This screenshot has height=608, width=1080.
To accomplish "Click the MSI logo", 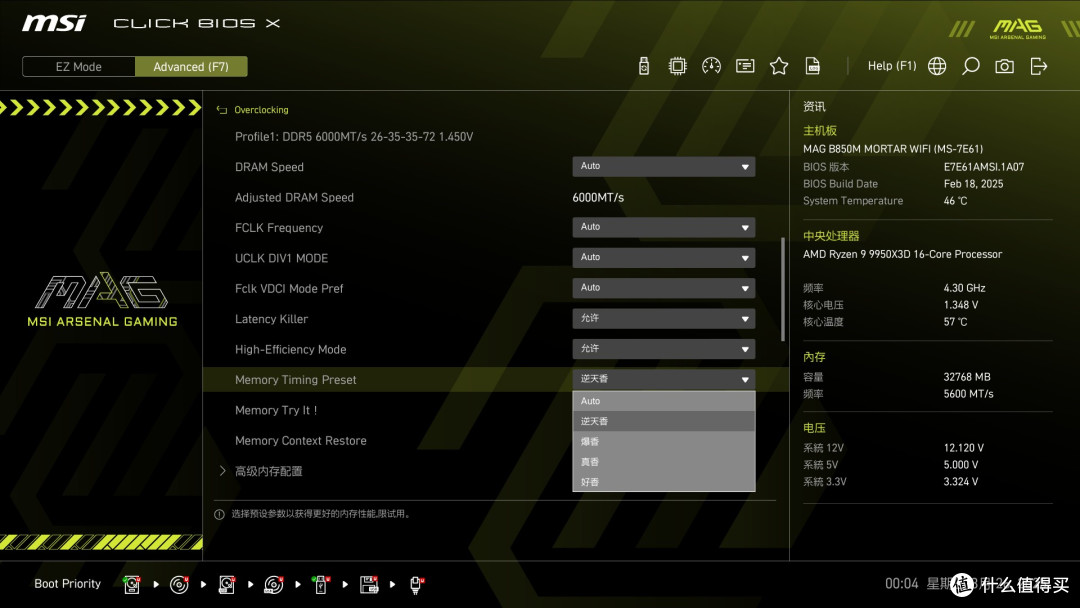I will (54, 23).
